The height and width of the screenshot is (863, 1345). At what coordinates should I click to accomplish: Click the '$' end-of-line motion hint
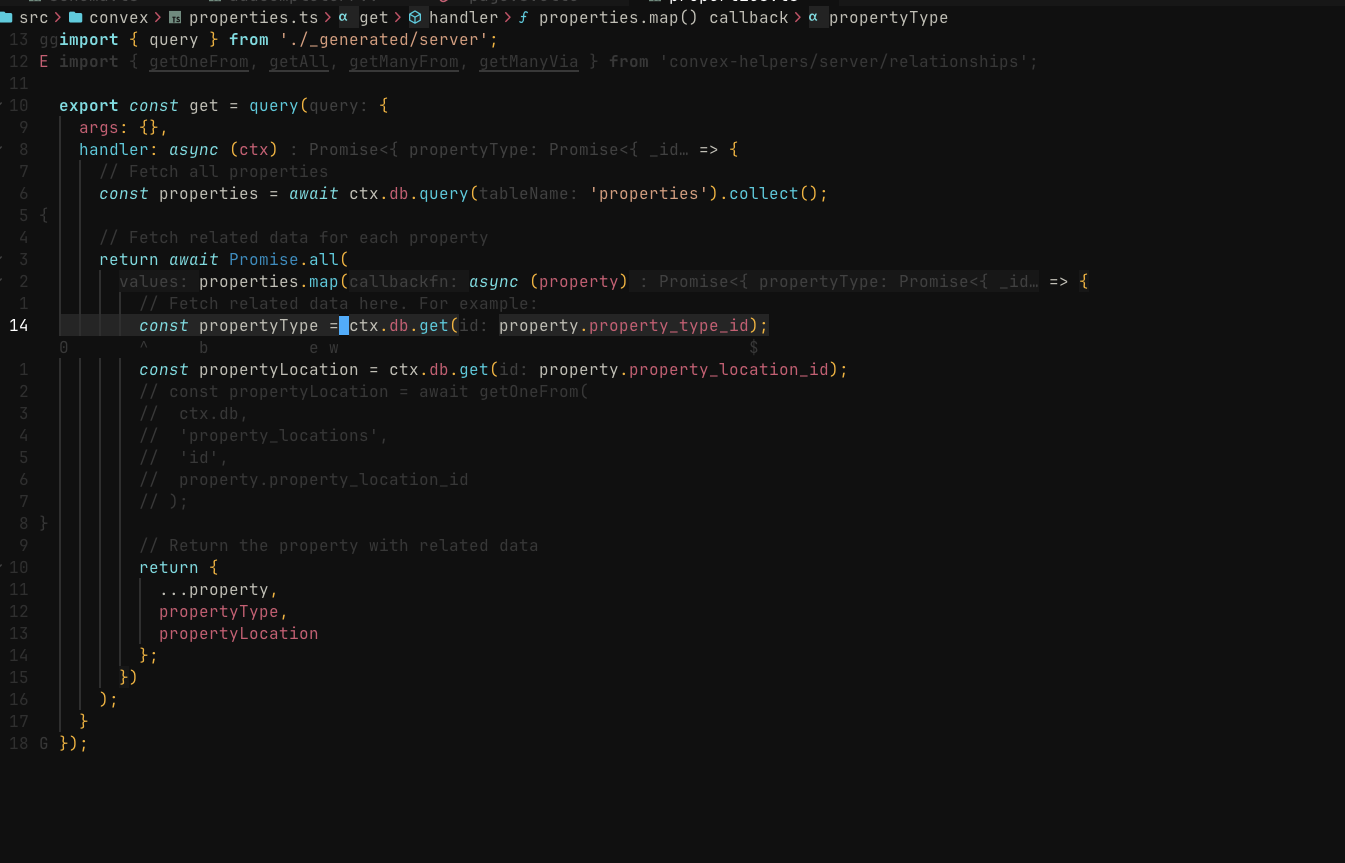tap(754, 348)
